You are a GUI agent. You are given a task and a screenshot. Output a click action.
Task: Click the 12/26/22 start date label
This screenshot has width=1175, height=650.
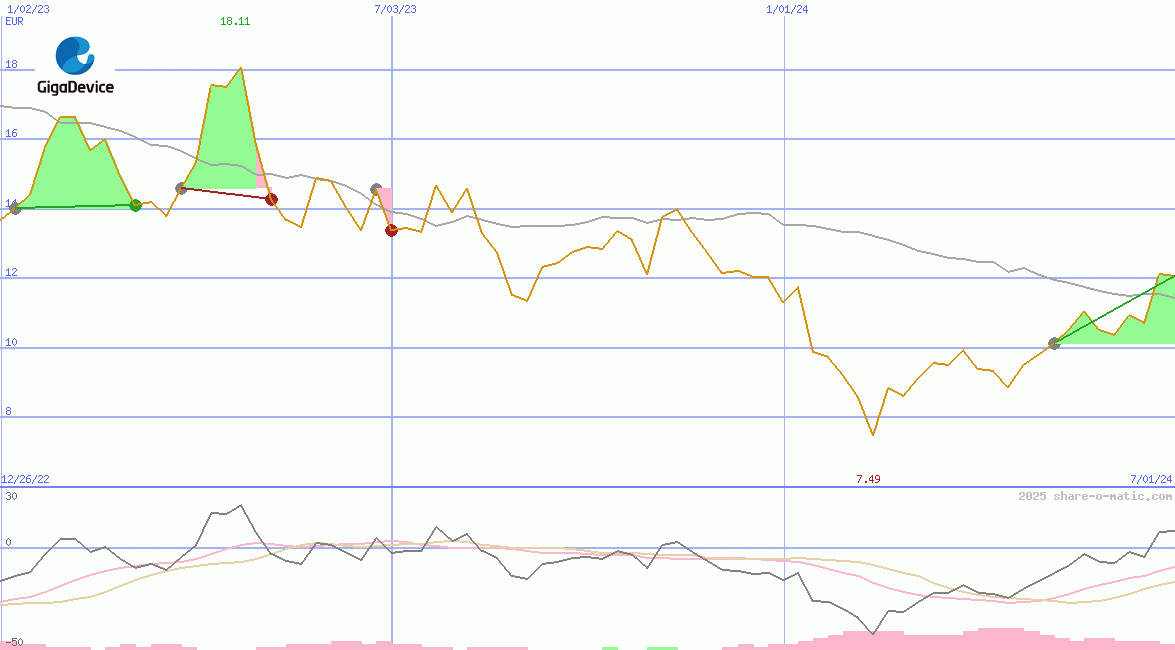click(25, 479)
